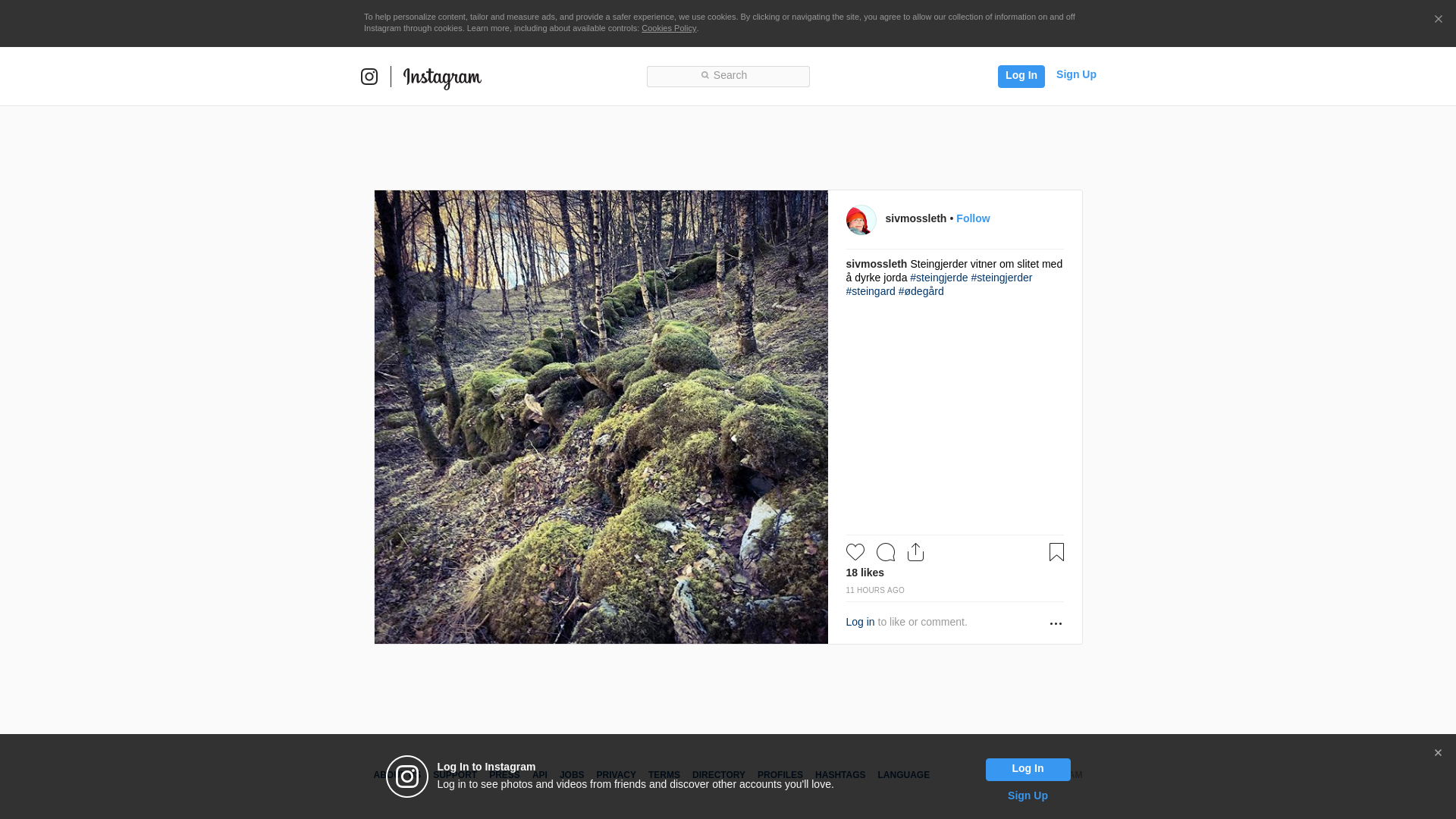The image size is (1456, 819).
Task: Open the TERMS footer link
Action: 664,775
